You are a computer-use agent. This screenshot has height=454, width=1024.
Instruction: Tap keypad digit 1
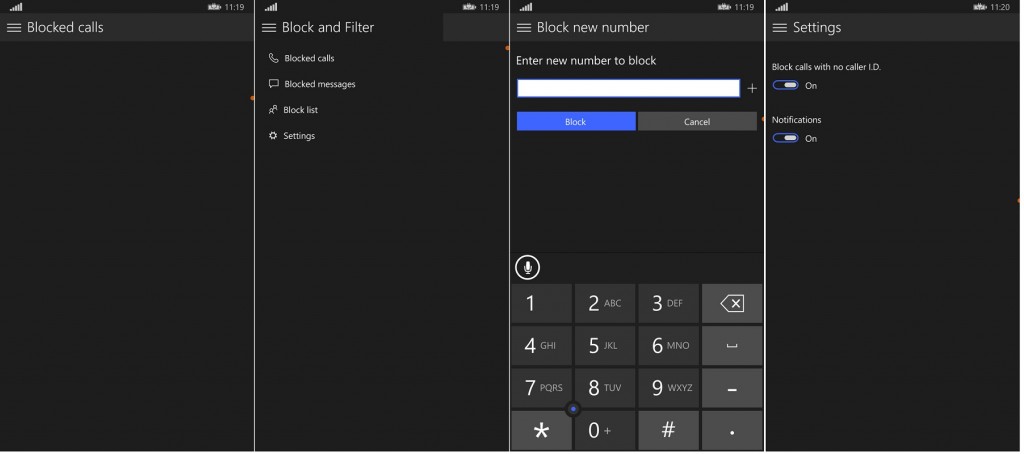tap(541, 303)
